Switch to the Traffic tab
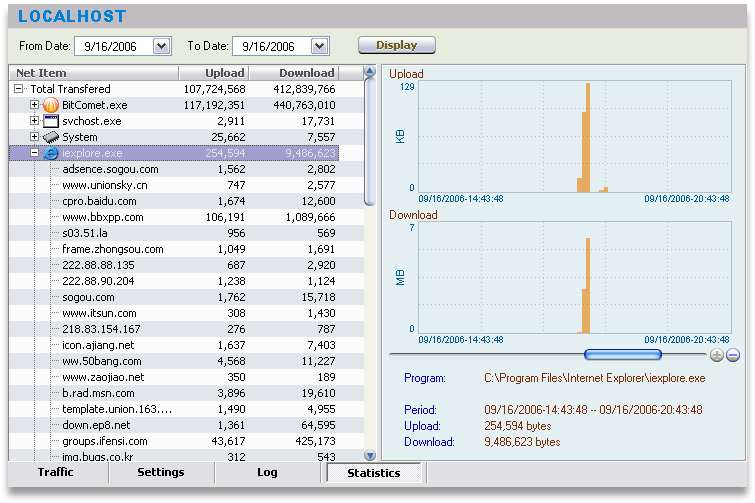 (56, 472)
